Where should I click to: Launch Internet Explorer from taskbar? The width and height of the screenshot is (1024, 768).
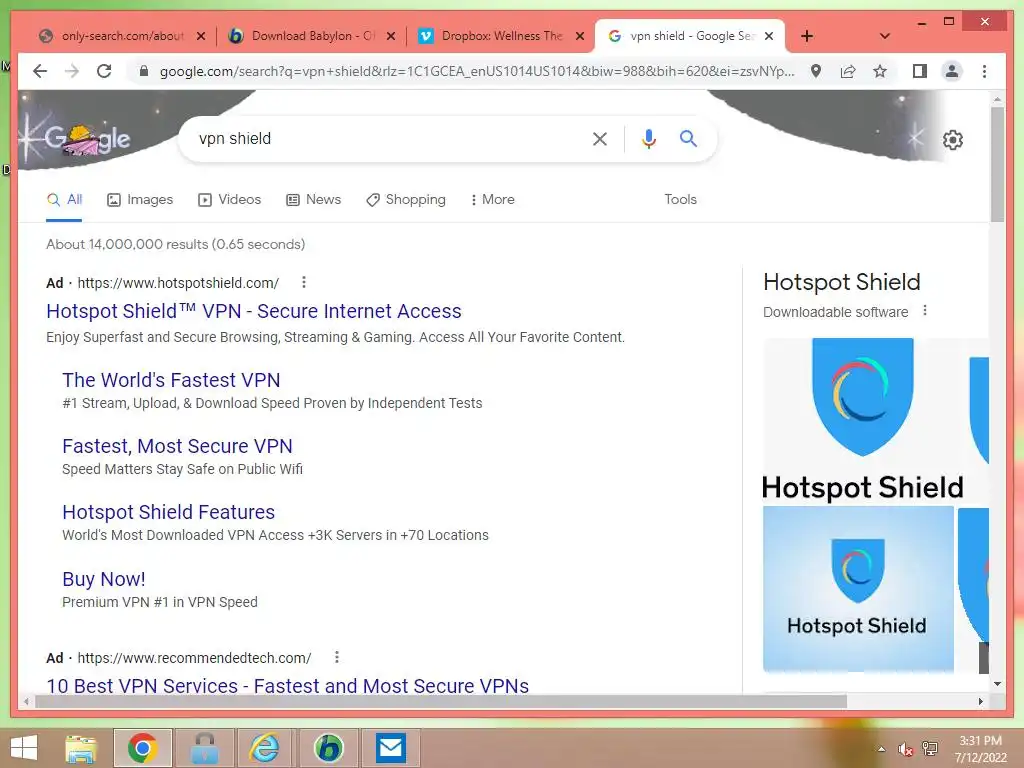pos(265,748)
